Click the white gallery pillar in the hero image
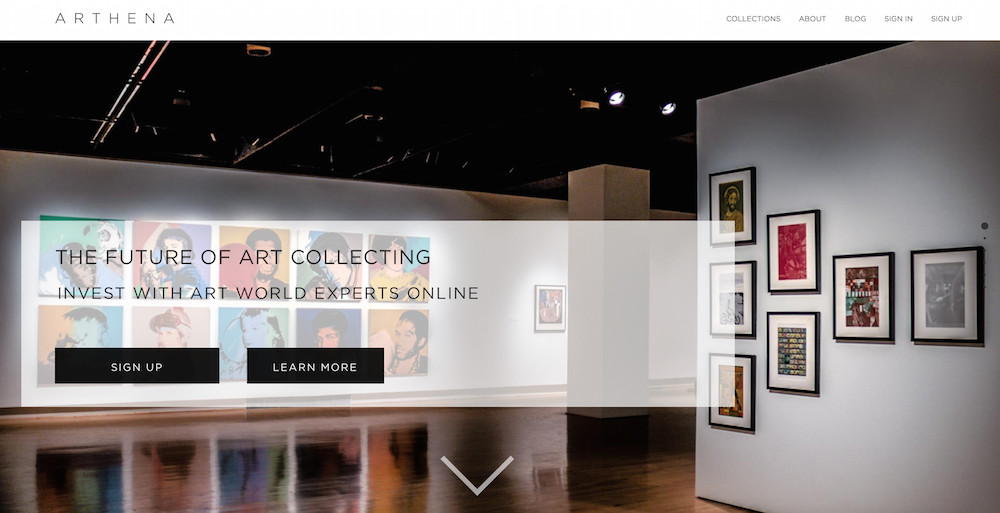This screenshot has height=513, width=1000. [x=608, y=291]
